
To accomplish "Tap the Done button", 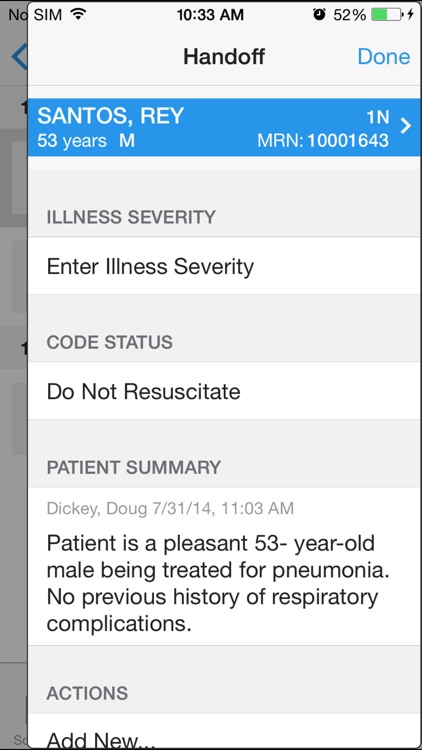I will pos(384,57).
